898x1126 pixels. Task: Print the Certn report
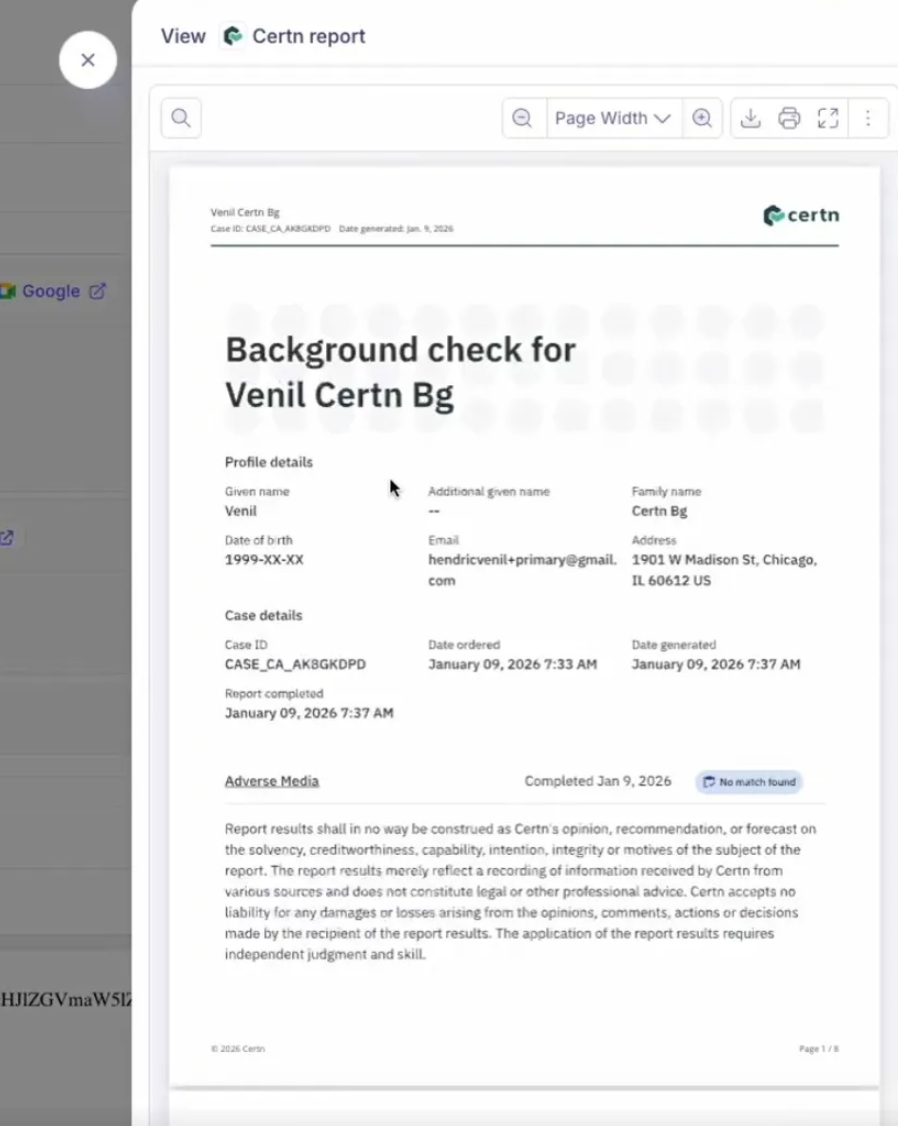click(x=789, y=118)
